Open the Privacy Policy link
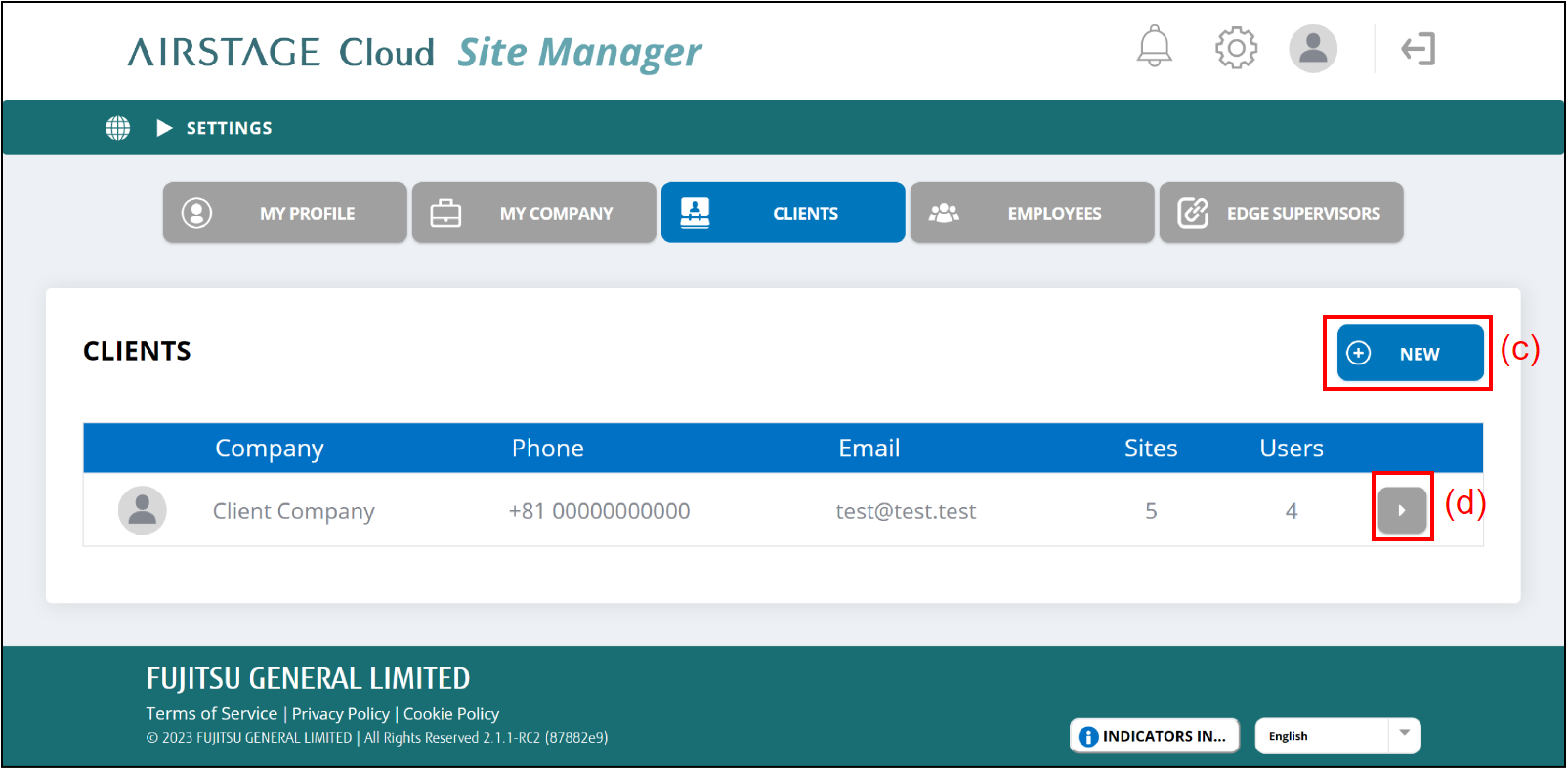This screenshot has width=1568, height=770. [x=341, y=714]
